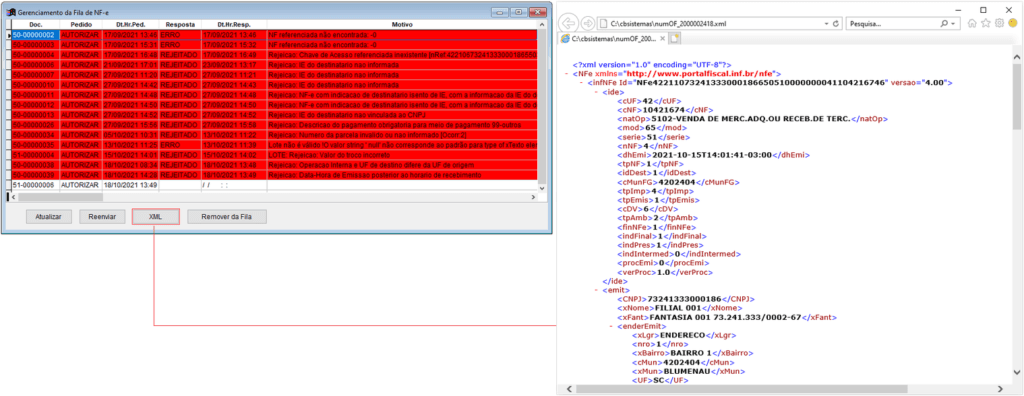Viewport: 1024px width, 396px height.
Task: Select document cell 51-00000004
Action: pyautogui.click(x=36, y=155)
